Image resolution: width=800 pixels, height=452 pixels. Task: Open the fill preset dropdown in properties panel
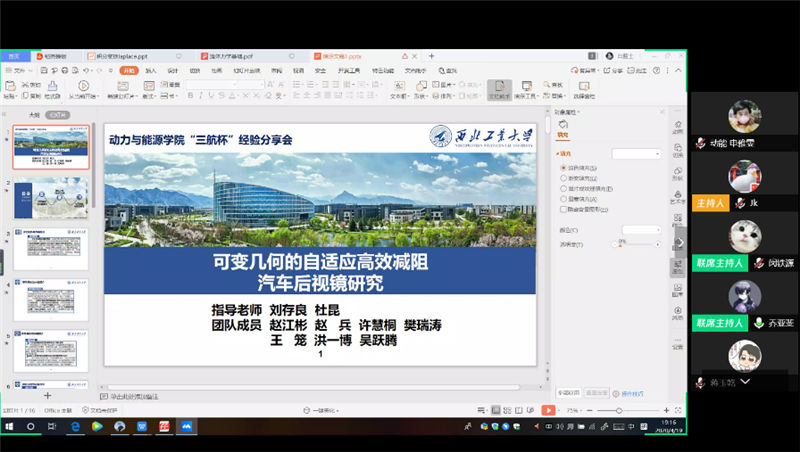[x=636, y=154]
